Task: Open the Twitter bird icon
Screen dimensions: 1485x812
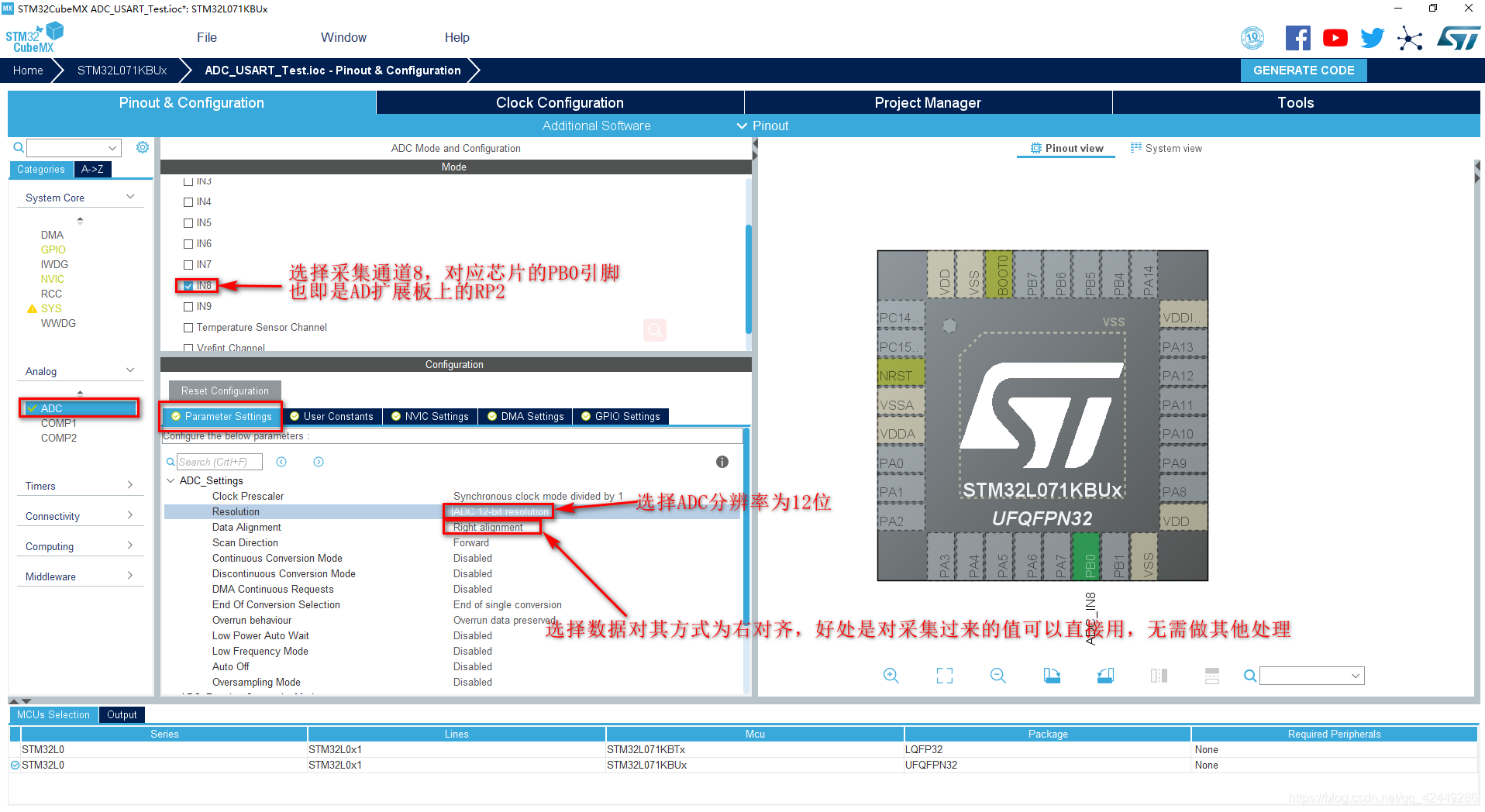Action: 1372,38
